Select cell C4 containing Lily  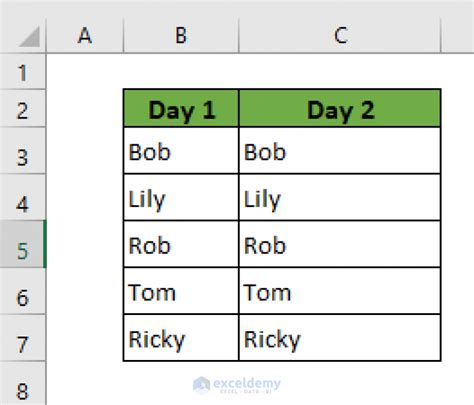click(x=340, y=197)
